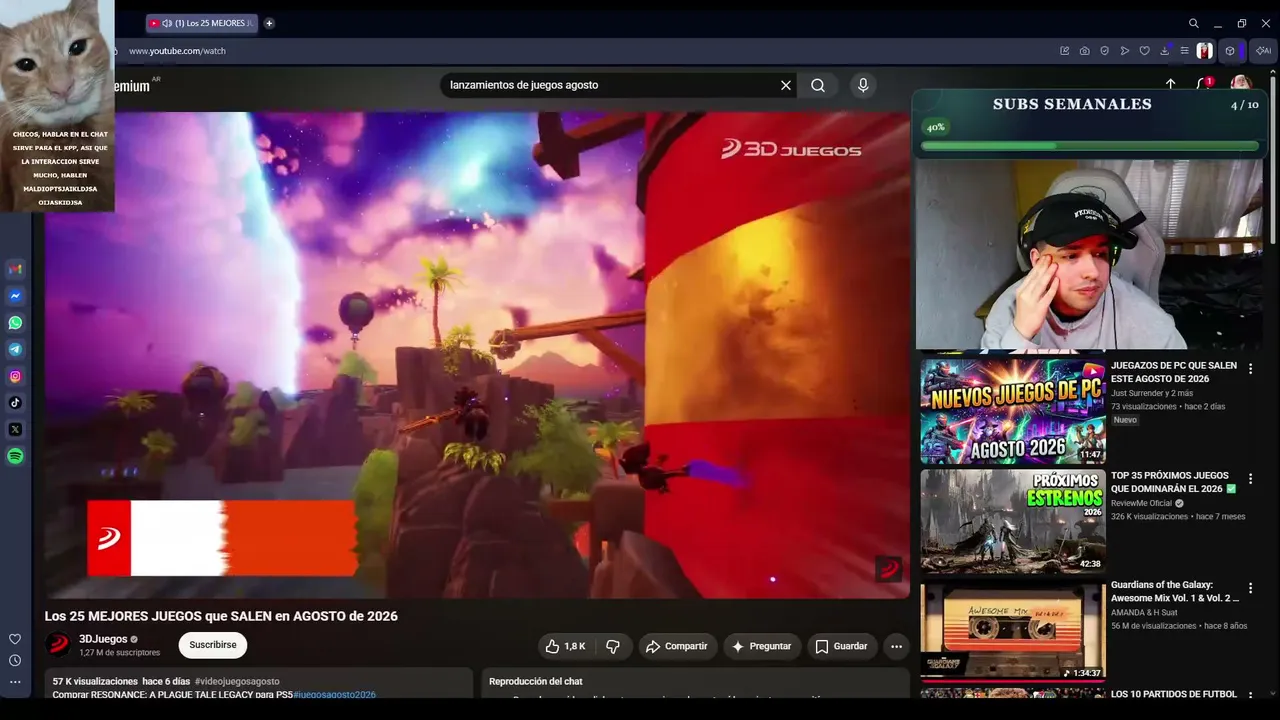Open Messenger in the browser sidebar
This screenshot has height=720, width=1280.
coord(15,296)
